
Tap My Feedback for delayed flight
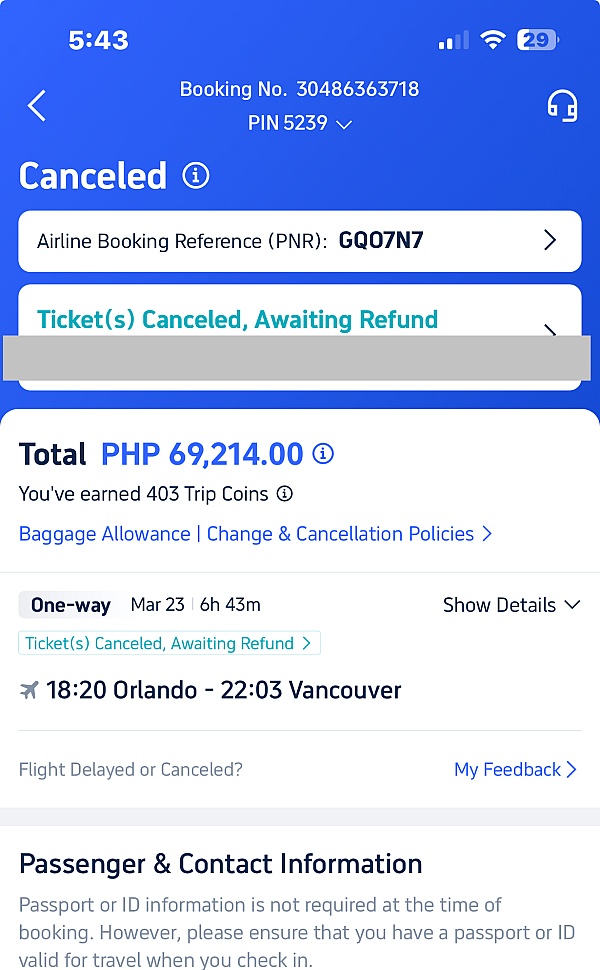click(x=508, y=769)
